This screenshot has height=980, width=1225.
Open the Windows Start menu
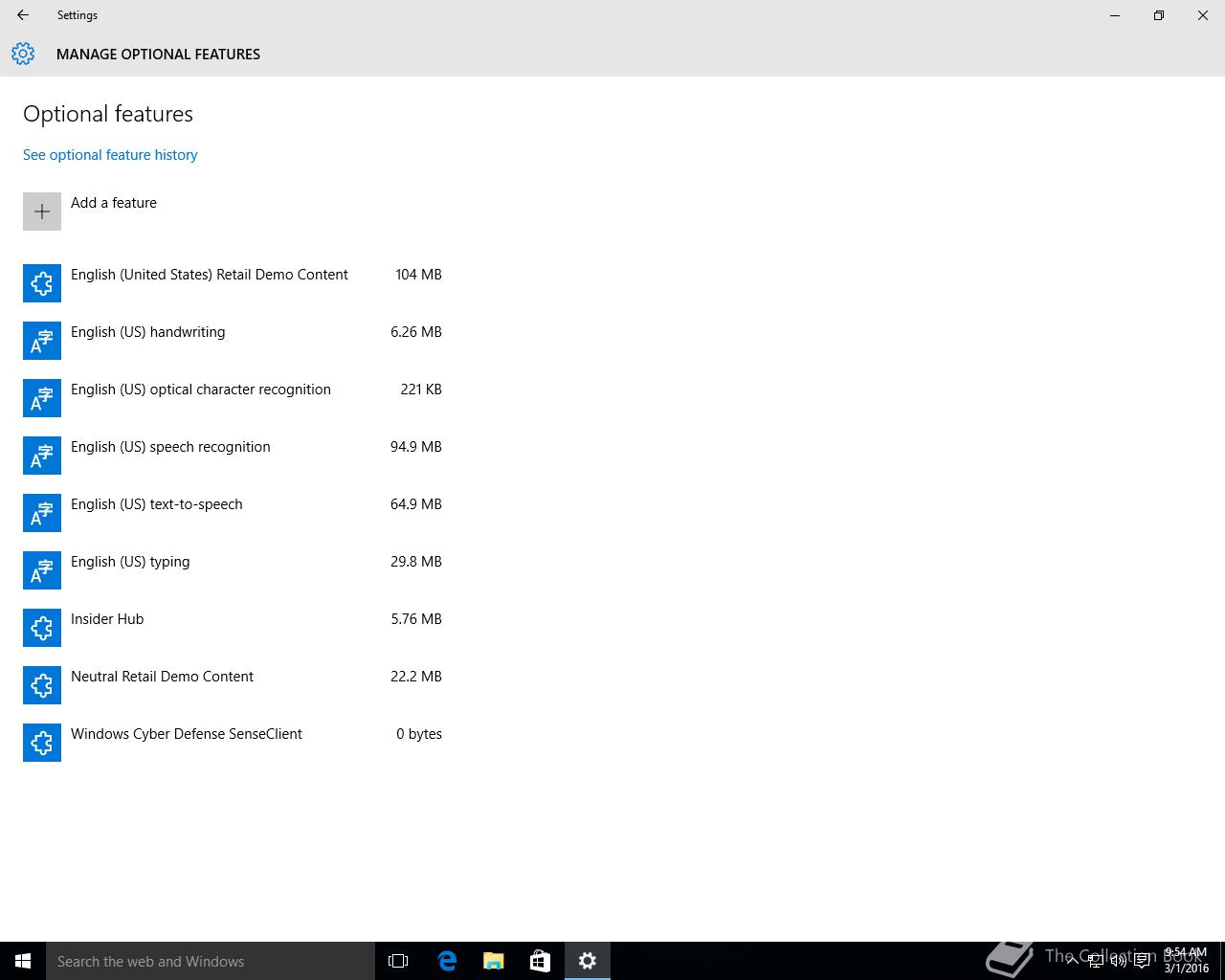tap(23, 961)
